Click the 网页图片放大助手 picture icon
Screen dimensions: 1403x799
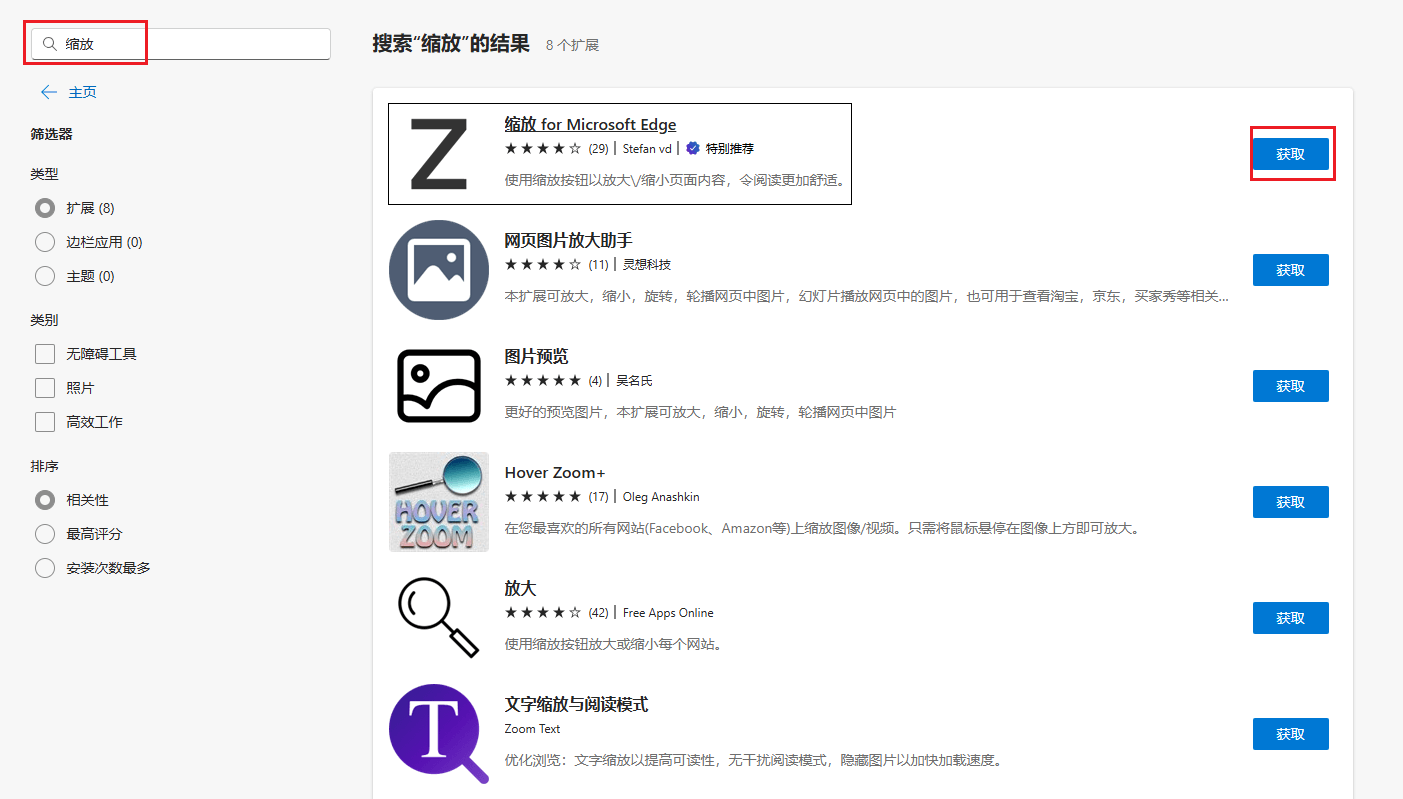click(x=439, y=269)
